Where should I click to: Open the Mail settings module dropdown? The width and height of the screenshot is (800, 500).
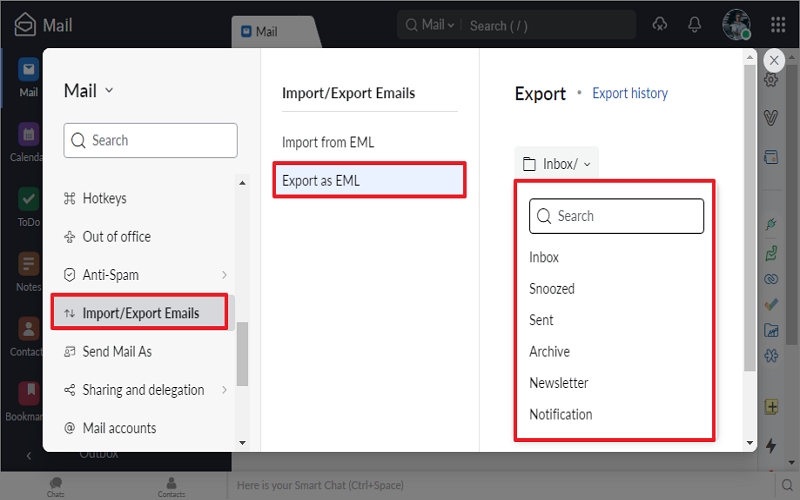[88, 91]
